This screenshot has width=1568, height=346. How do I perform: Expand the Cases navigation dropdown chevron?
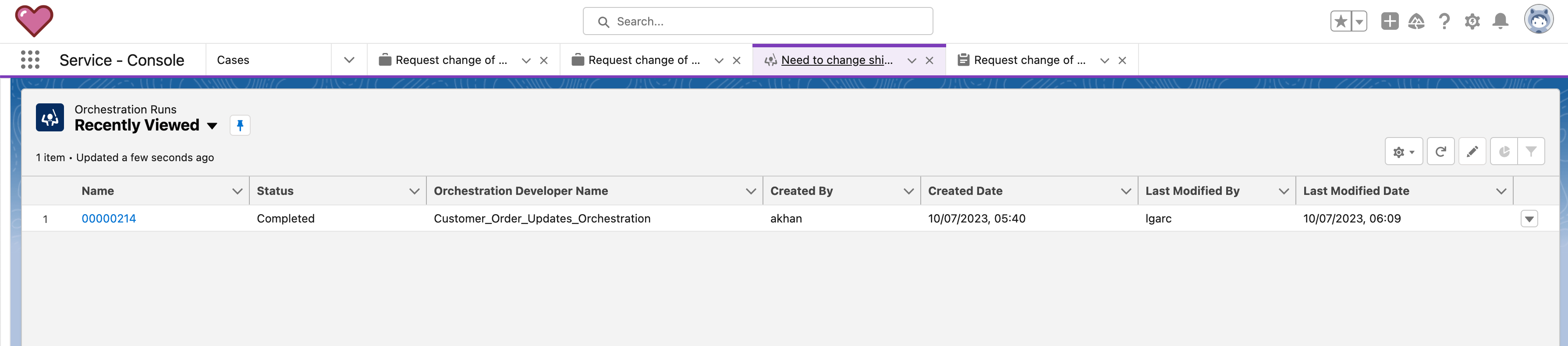click(x=349, y=60)
